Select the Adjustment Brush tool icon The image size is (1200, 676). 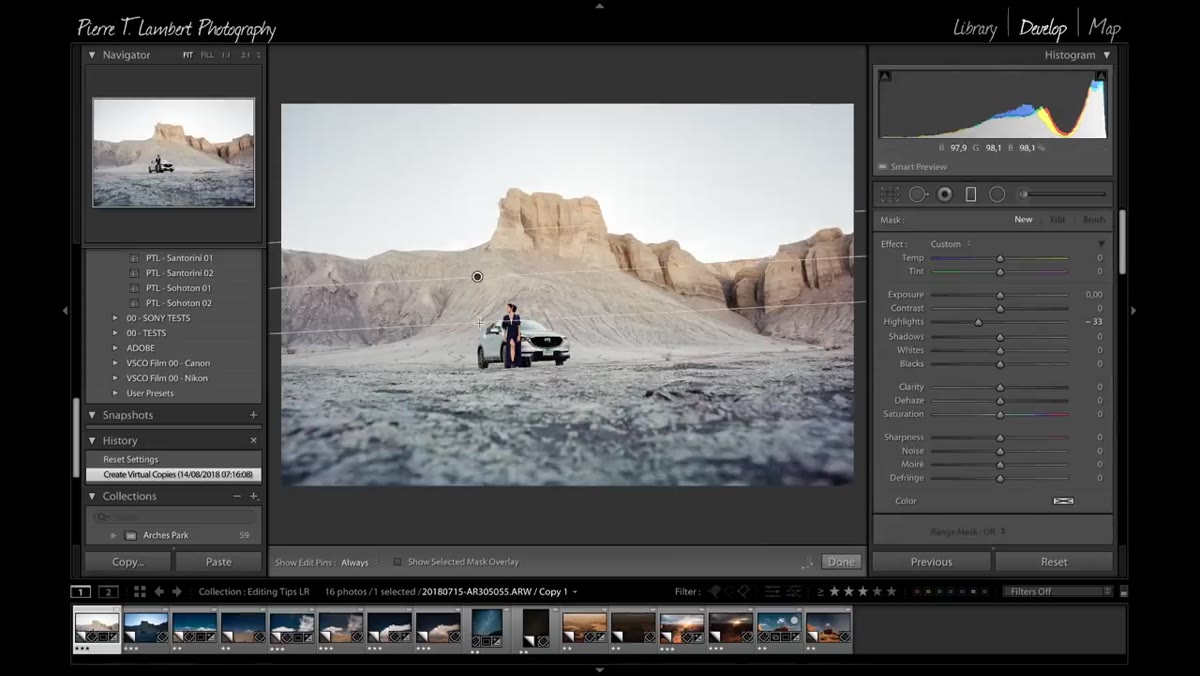pos(1064,194)
